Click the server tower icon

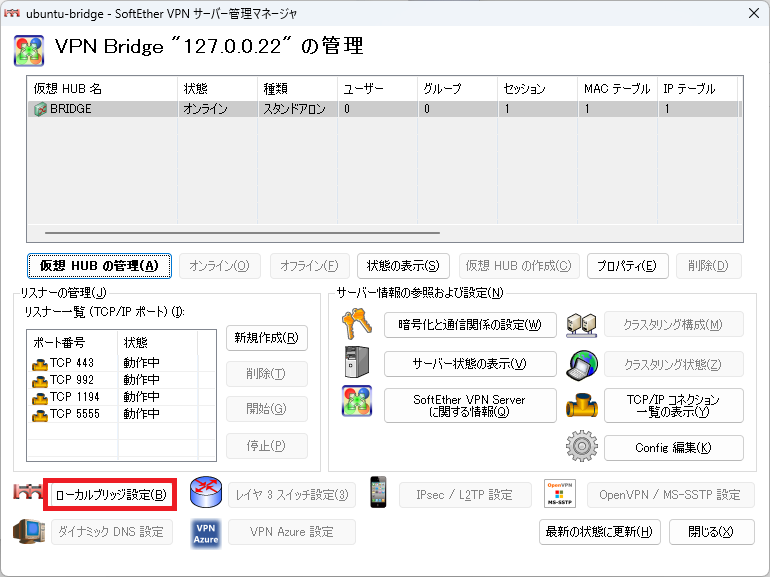click(357, 363)
